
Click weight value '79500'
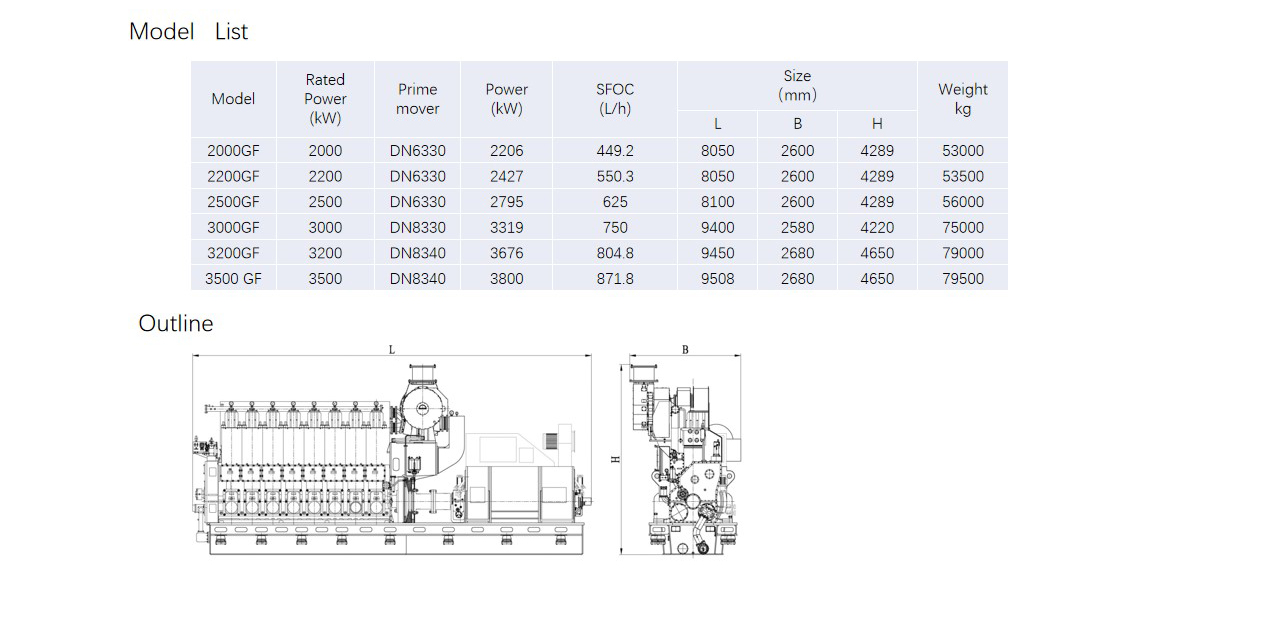[963, 279]
